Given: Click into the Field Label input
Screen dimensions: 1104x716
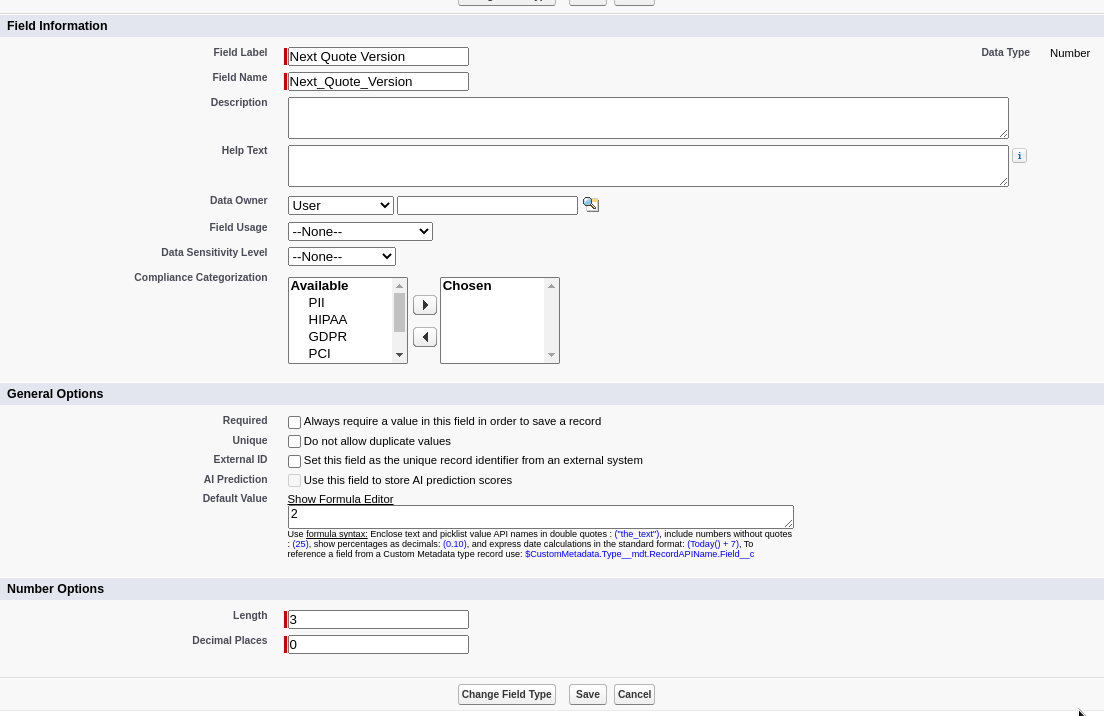Looking at the screenshot, I should [378, 57].
